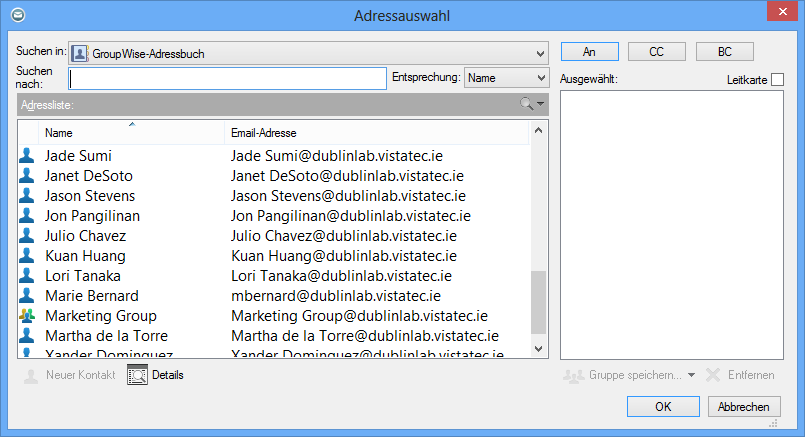Sort list by Name column header
This screenshot has width=805, height=437.
[131, 133]
